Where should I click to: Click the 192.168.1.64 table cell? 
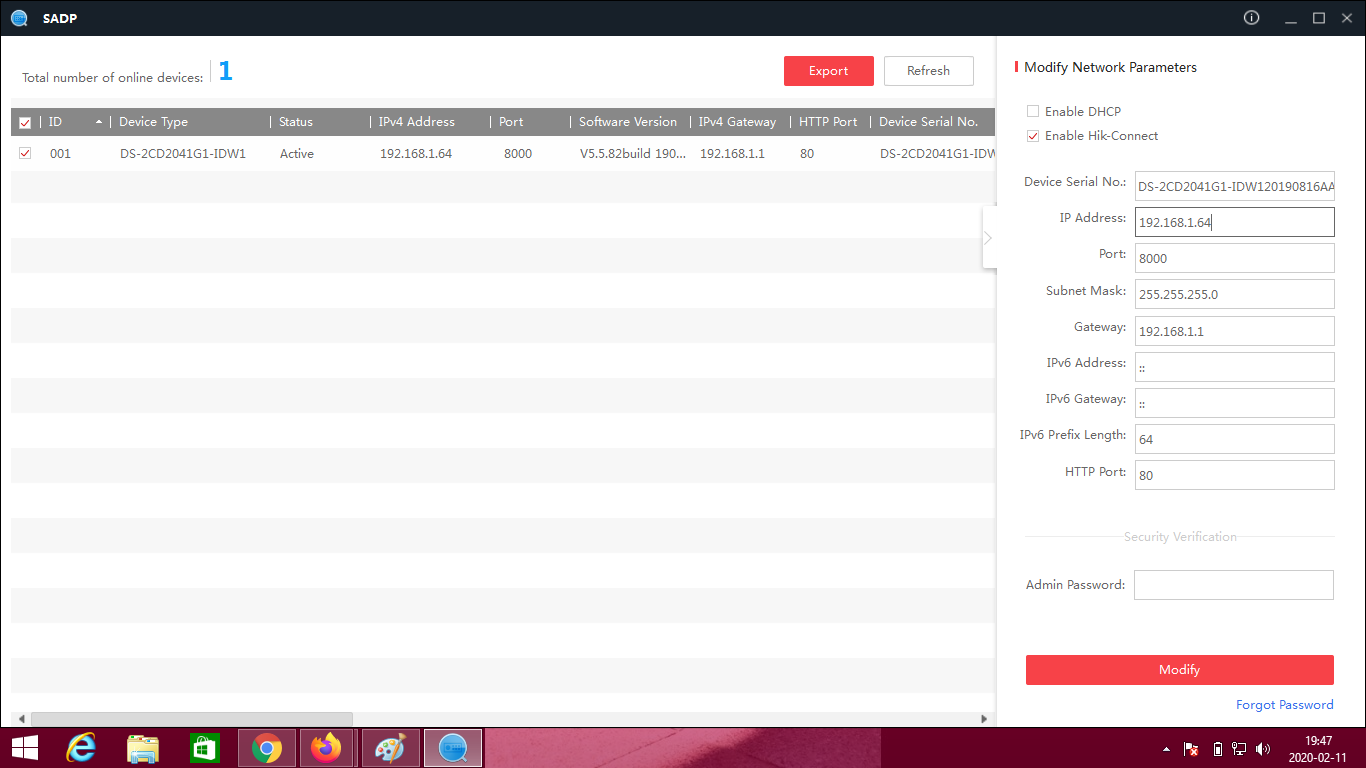point(416,154)
